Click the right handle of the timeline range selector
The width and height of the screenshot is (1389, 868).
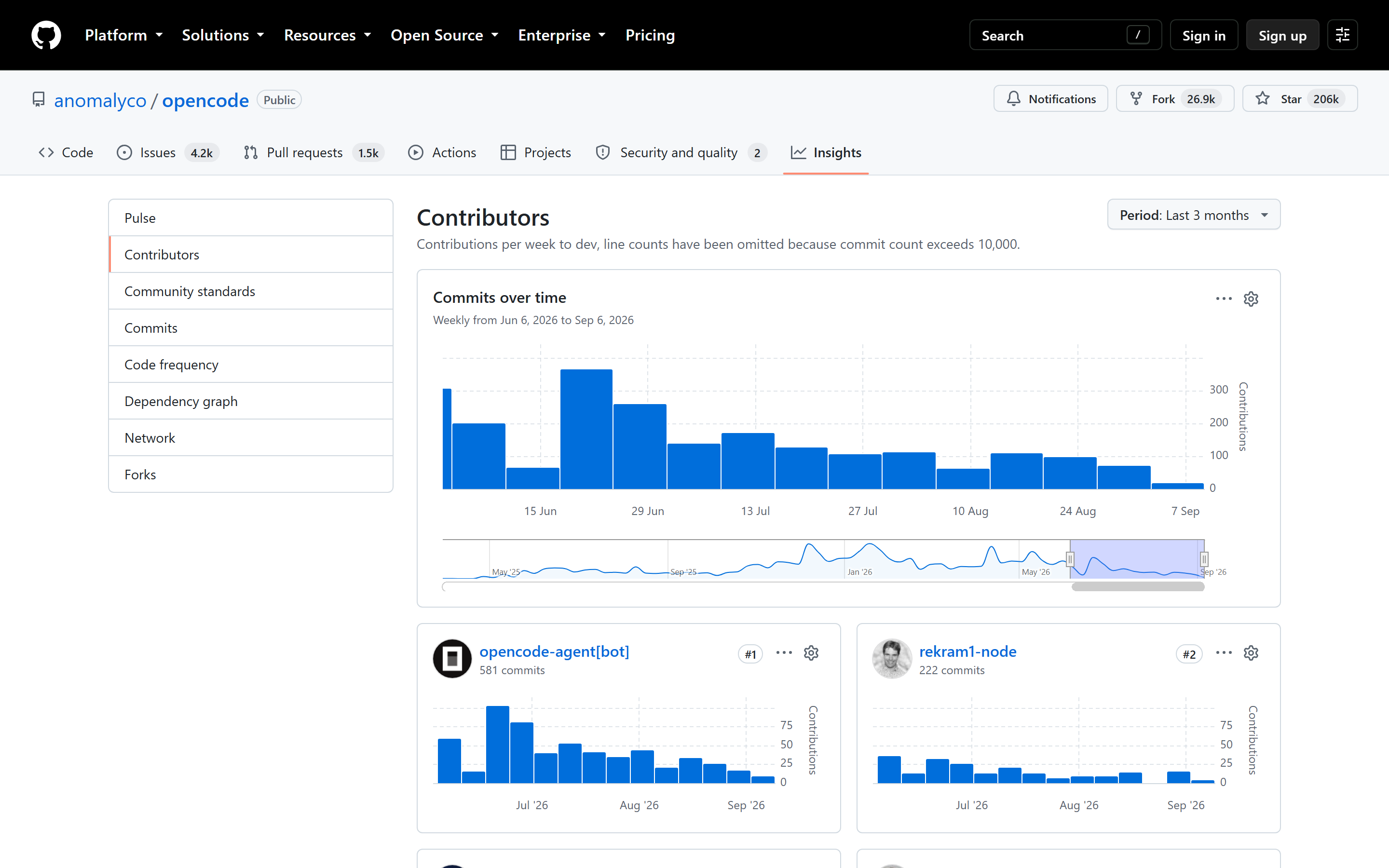[1204, 558]
